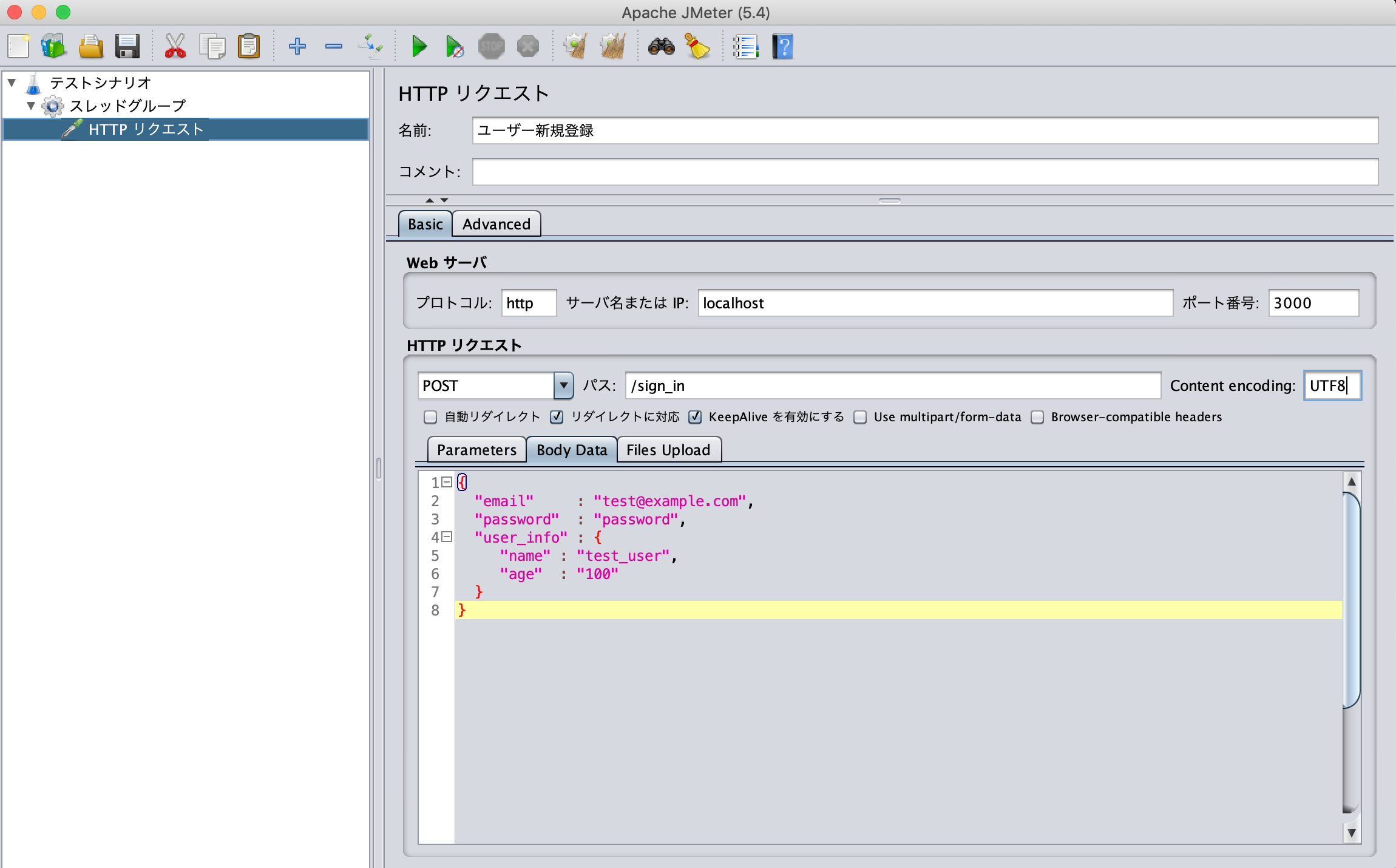Check Use multipart/form-data option
1396x868 pixels.
pyautogui.click(x=860, y=417)
